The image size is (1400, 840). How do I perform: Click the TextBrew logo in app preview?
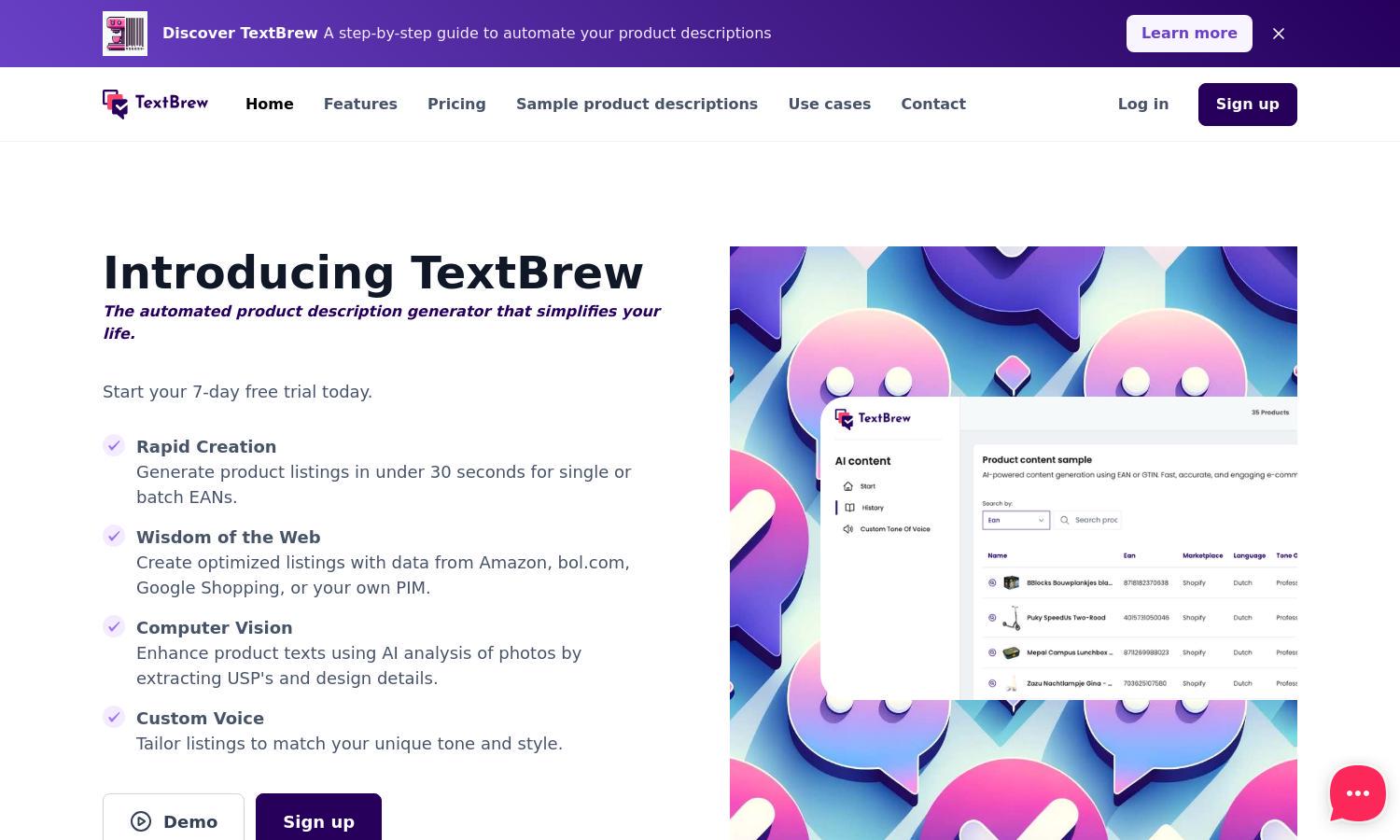pyautogui.click(x=873, y=418)
